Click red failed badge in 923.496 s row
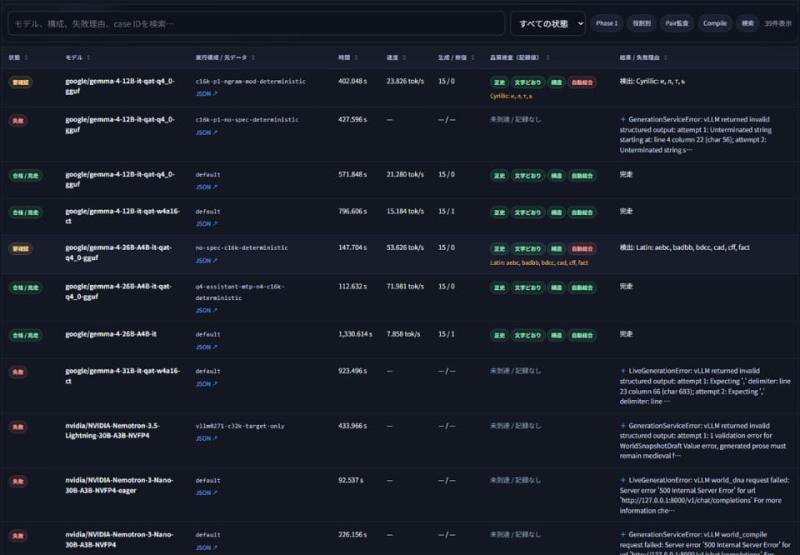 tap(18, 372)
